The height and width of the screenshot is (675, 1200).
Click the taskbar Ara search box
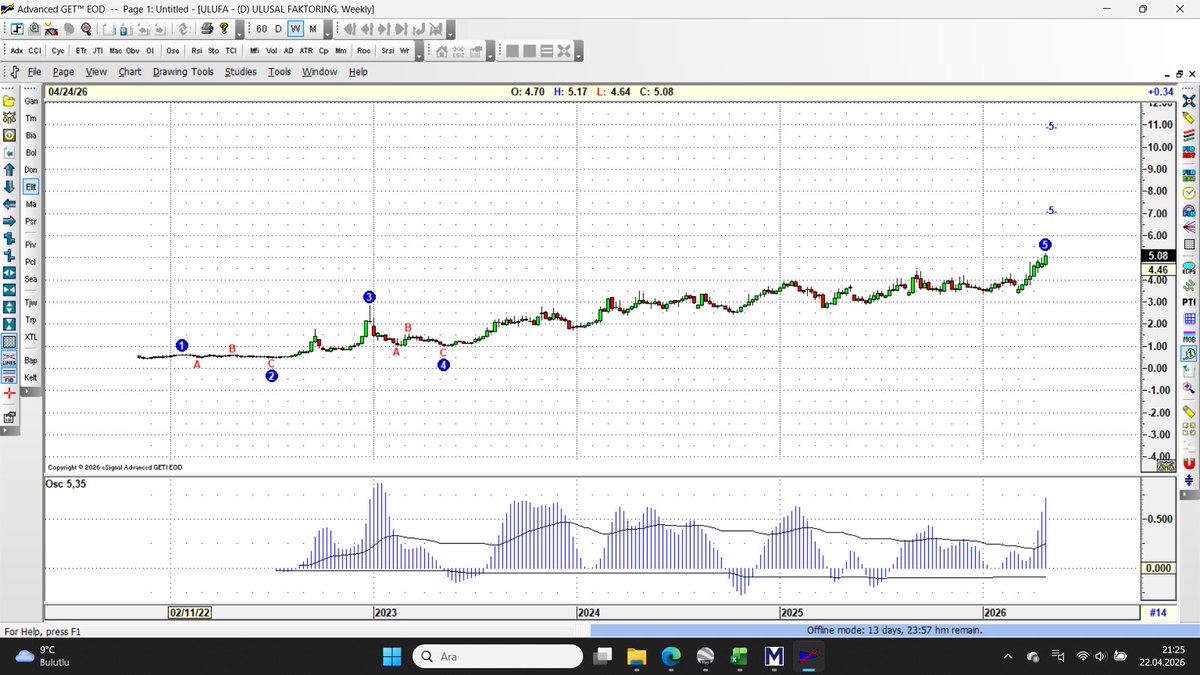point(498,656)
